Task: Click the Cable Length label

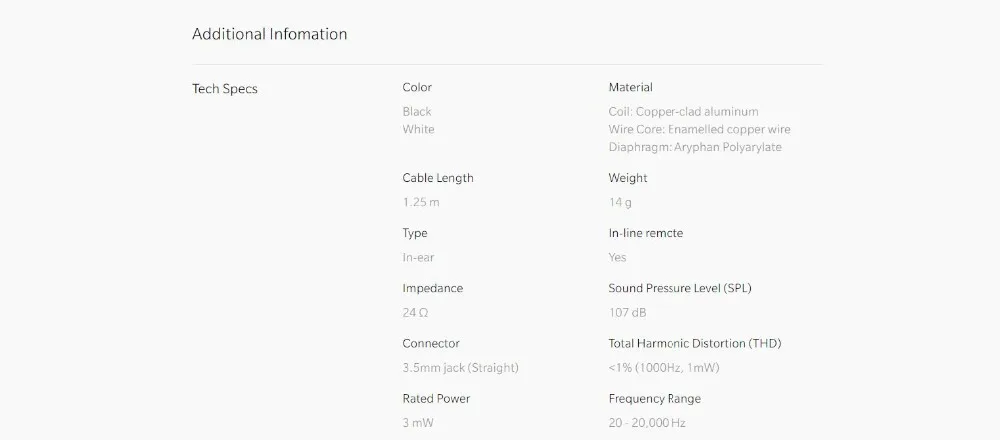Action: pyautogui.click(x=438, y=178)
